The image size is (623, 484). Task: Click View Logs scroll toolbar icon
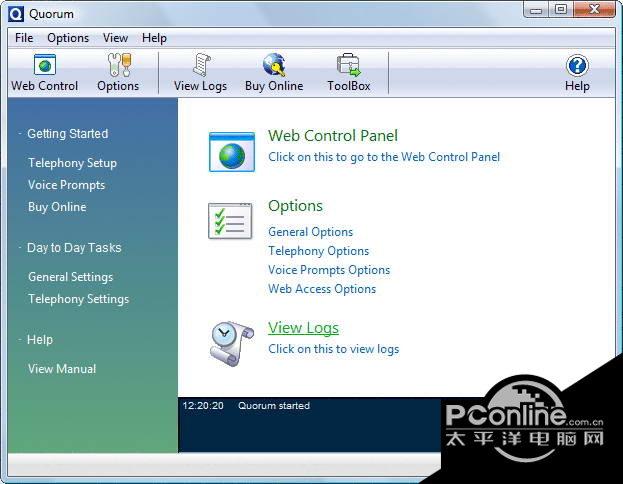coord(202,65)
